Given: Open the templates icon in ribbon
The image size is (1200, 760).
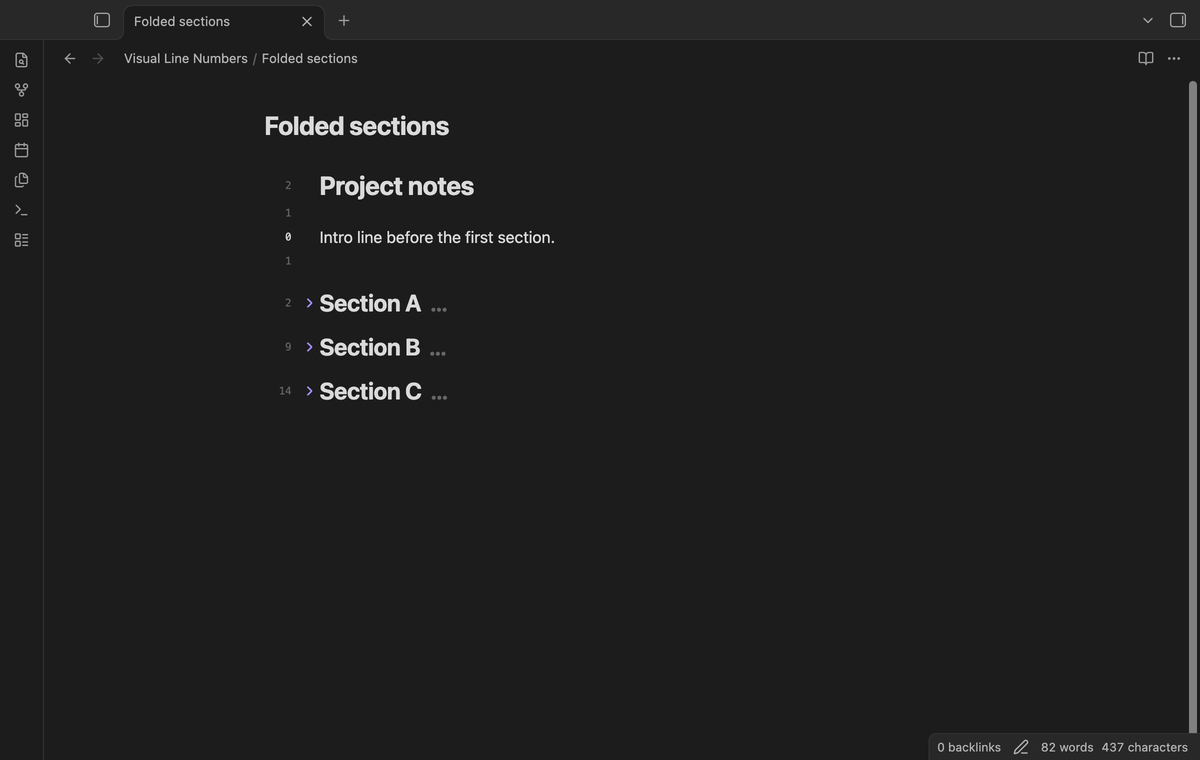Looking at the screenshot, I should (21, 180).
